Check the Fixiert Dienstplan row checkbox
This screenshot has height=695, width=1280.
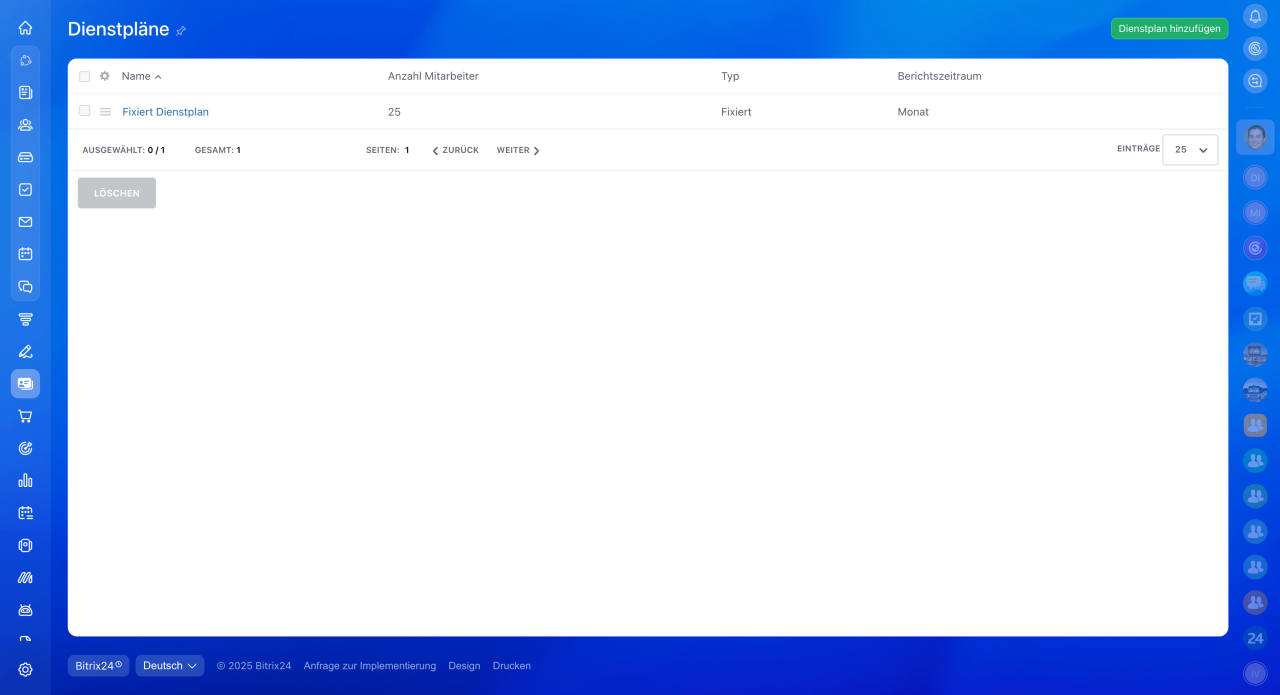tap(84, 111)
